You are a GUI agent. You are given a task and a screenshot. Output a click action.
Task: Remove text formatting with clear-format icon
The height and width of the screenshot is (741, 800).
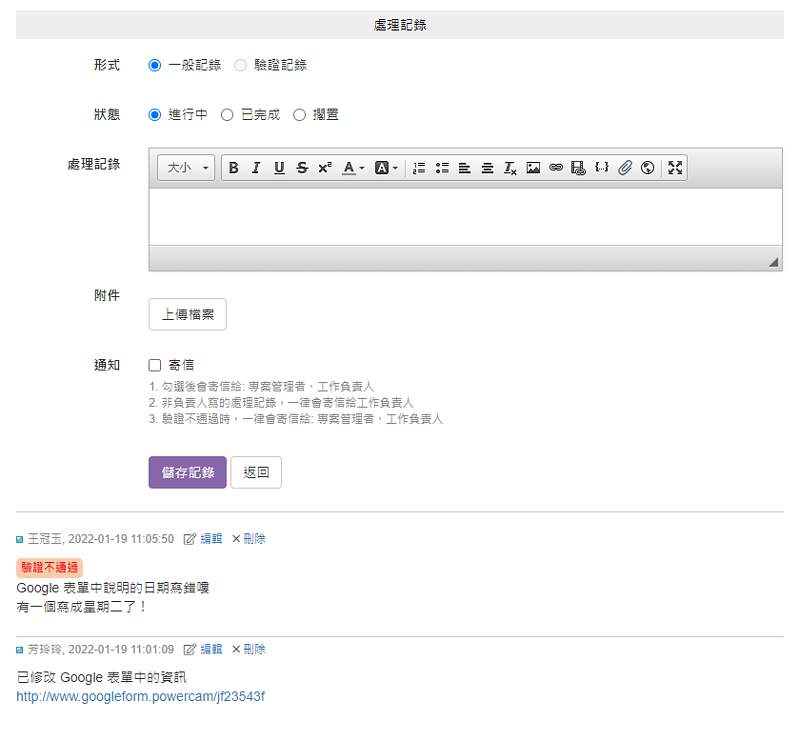point(510,168)
